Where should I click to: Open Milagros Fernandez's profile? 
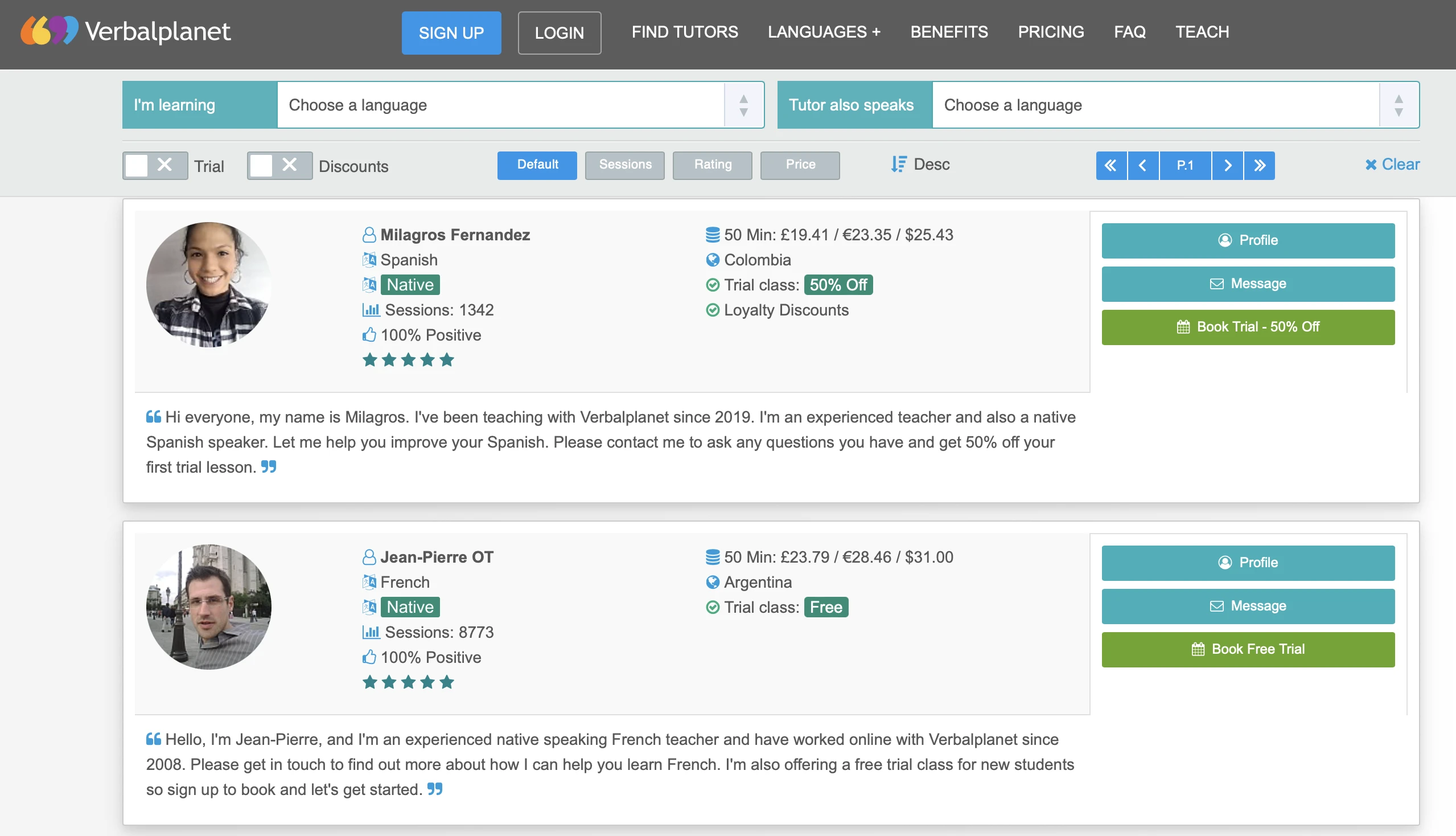[x=1248, y=240]
